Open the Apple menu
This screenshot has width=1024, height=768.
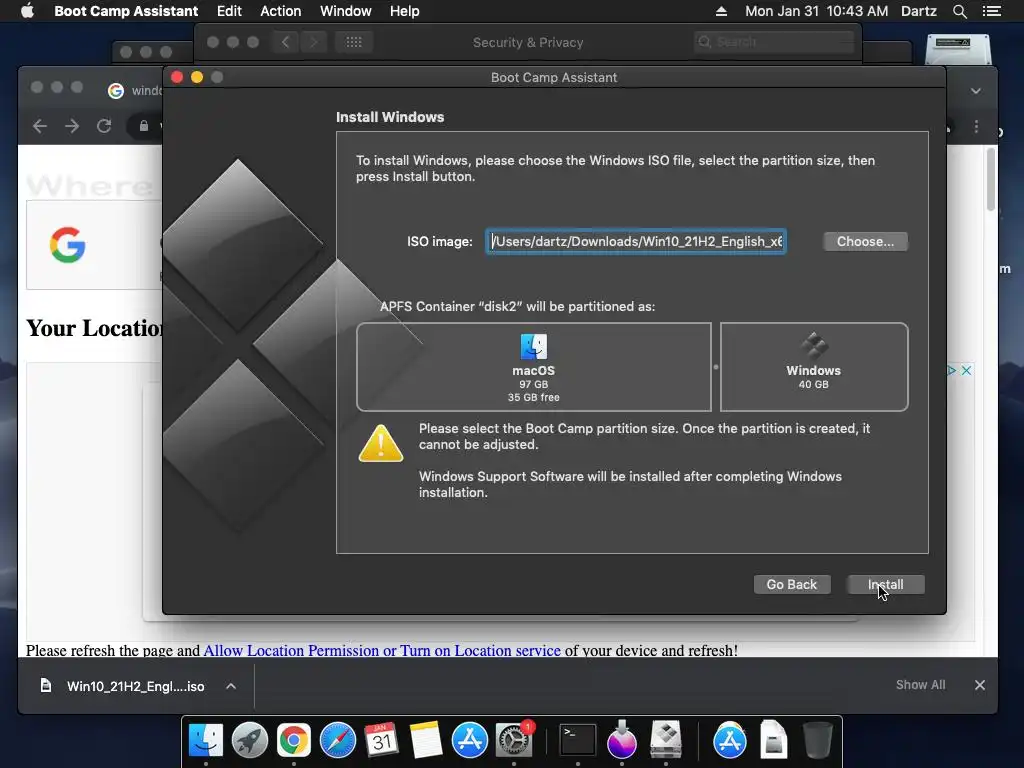pyautogui.click(x=27, y=11)
